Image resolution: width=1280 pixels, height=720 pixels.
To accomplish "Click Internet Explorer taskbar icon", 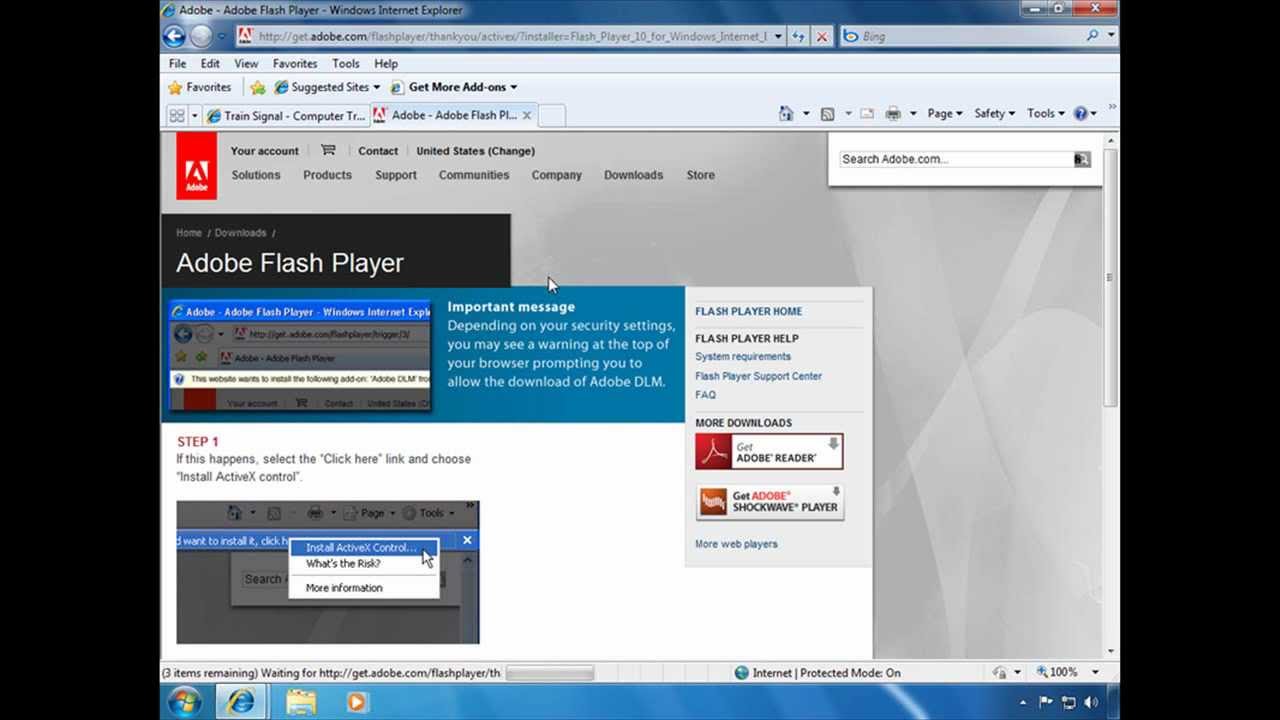I will (x=240, y=701).
